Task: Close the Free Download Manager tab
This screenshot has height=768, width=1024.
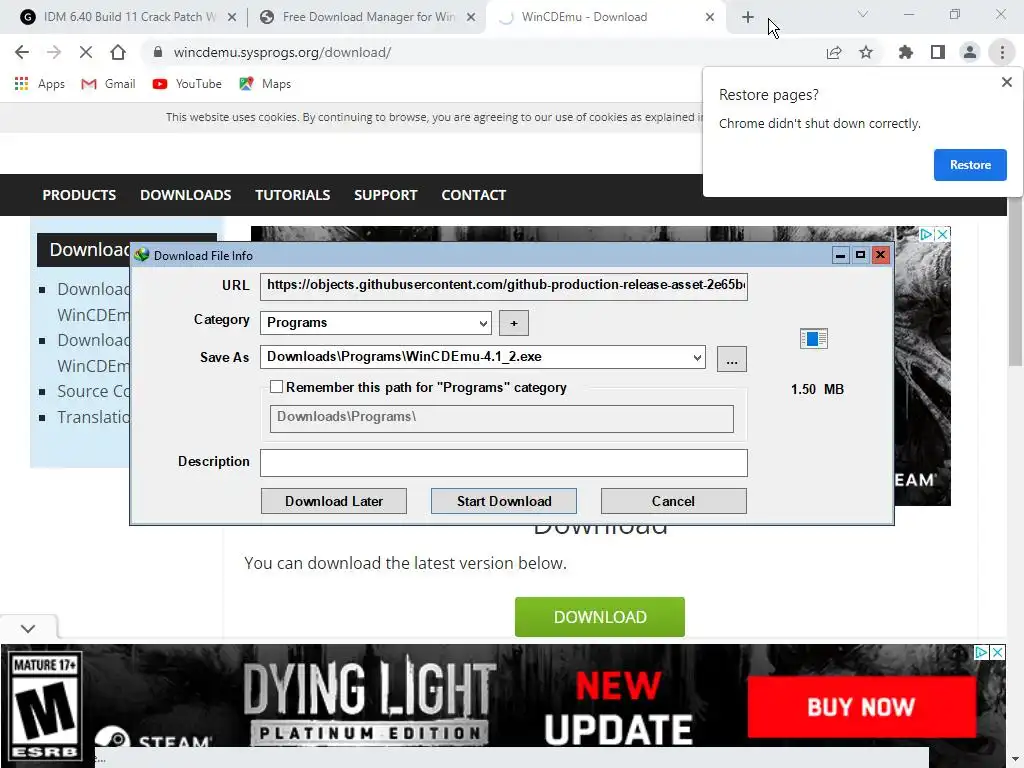Action: tap(471, 17)
